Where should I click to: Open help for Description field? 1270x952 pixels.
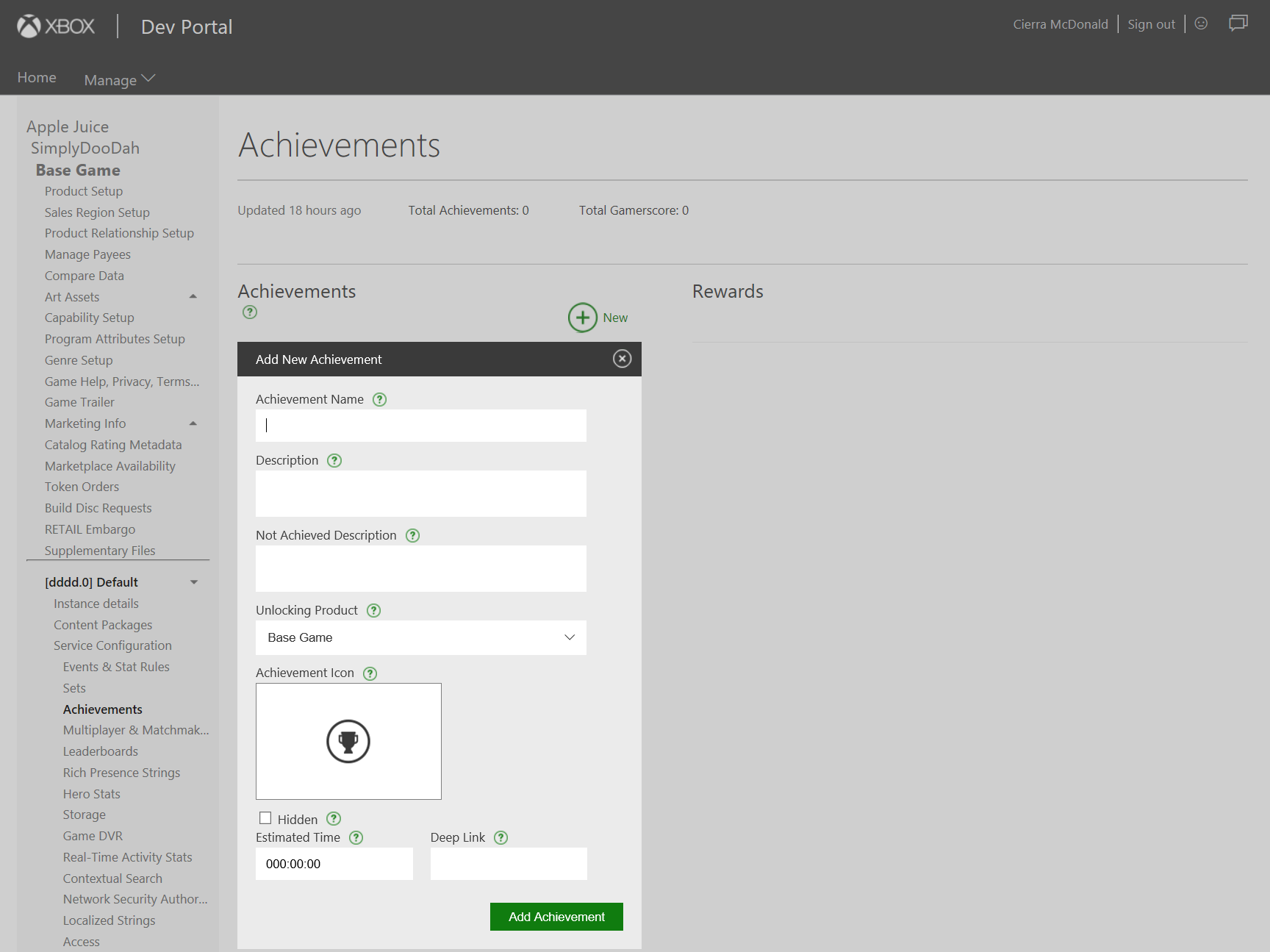click(334, 460)
